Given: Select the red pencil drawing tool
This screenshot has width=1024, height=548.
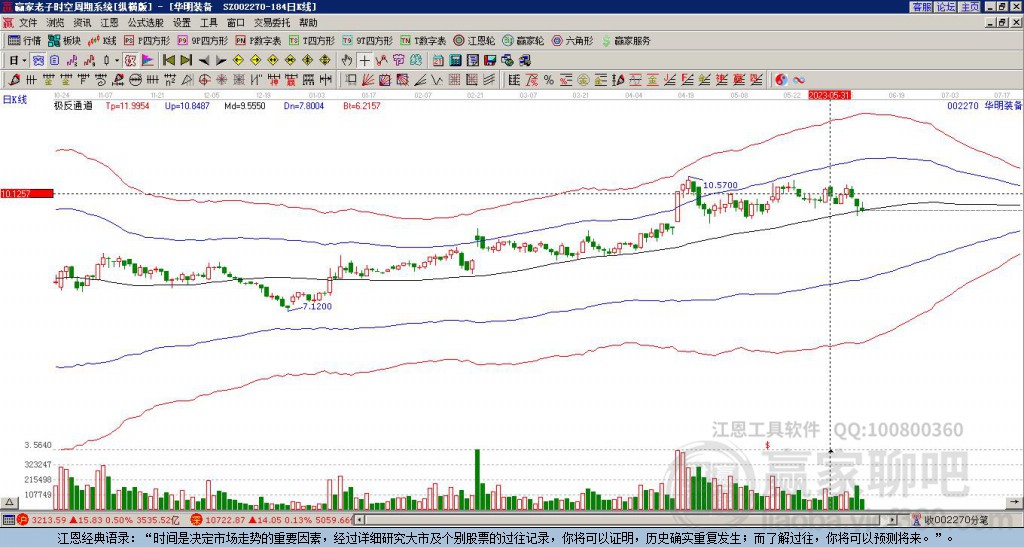Looking at the screenshot, I should 14,80.
